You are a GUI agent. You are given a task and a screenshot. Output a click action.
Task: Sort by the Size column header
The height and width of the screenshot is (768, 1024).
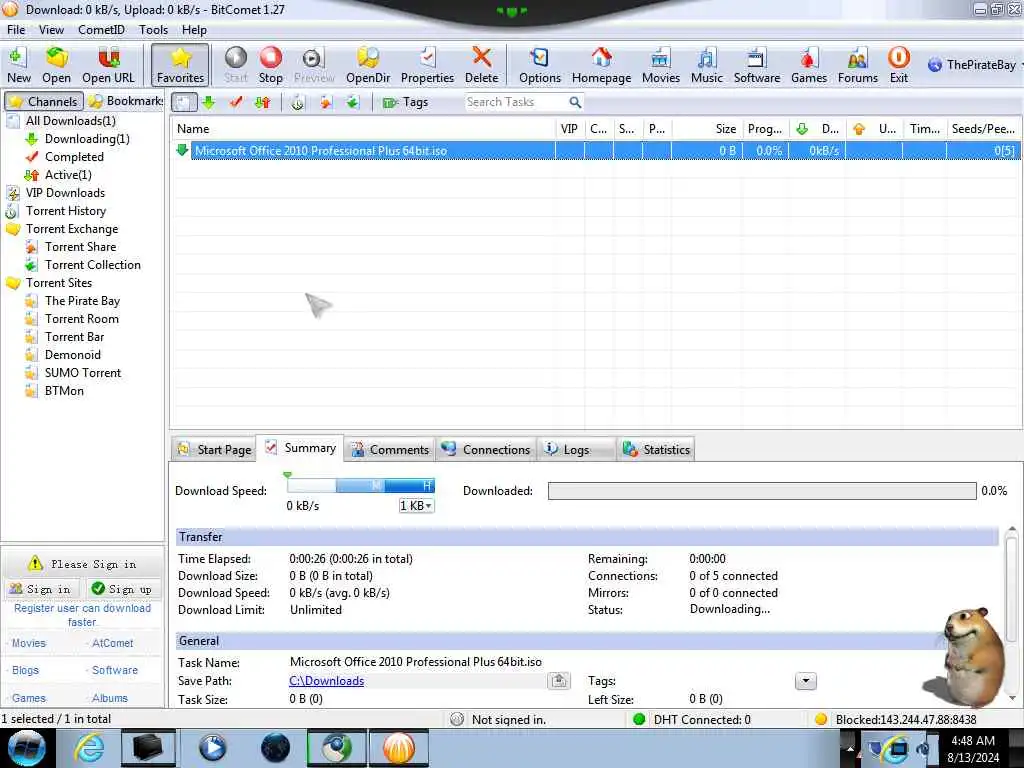[707, 129]
